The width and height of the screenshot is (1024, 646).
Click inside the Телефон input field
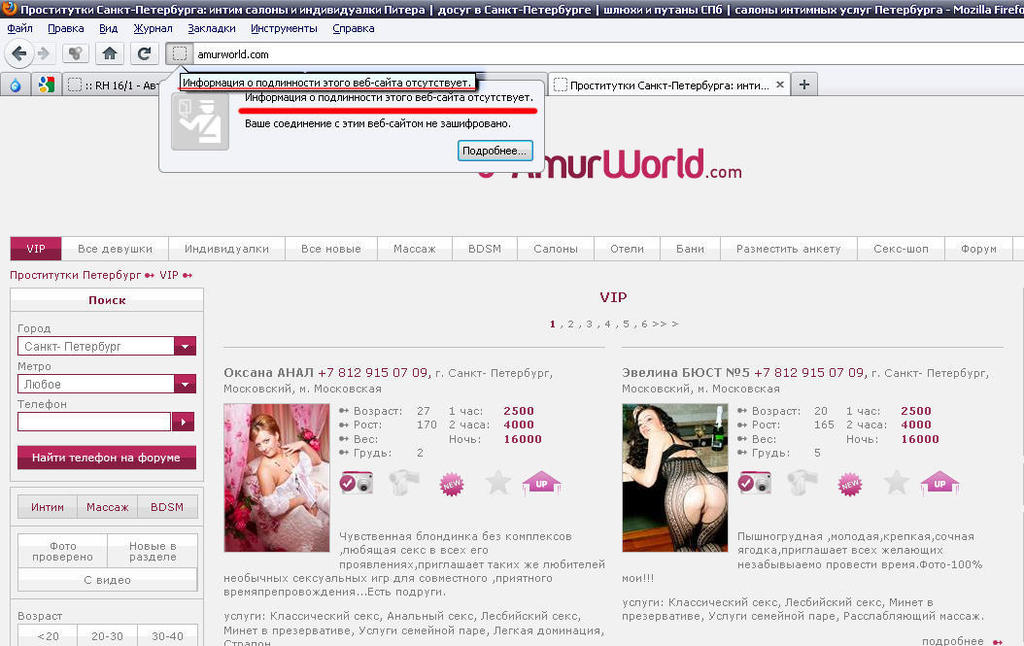94,422
